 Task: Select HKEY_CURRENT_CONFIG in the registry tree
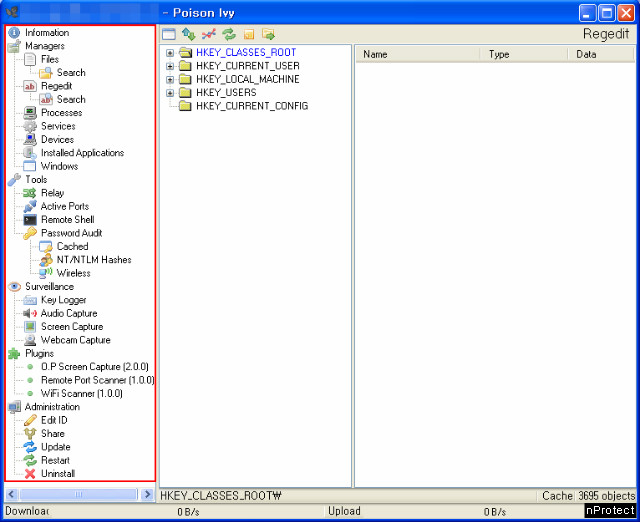tap(251, 106)
